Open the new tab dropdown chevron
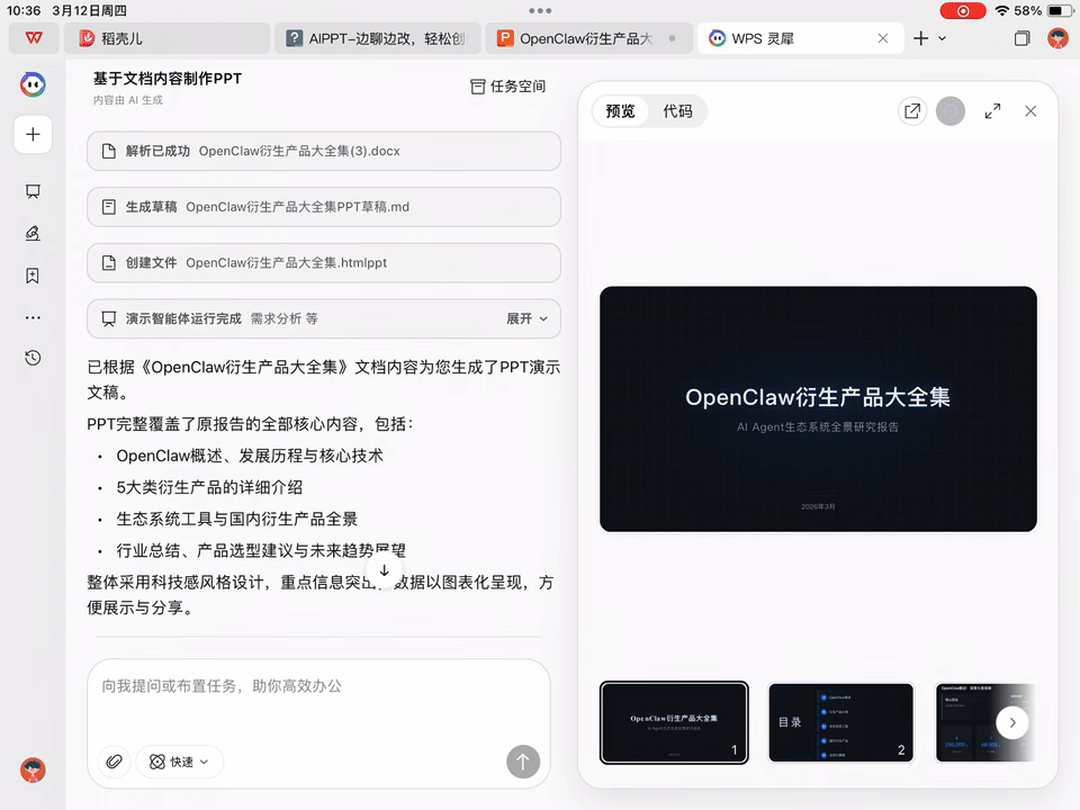 pyautogui.click(x=942, y=39)
